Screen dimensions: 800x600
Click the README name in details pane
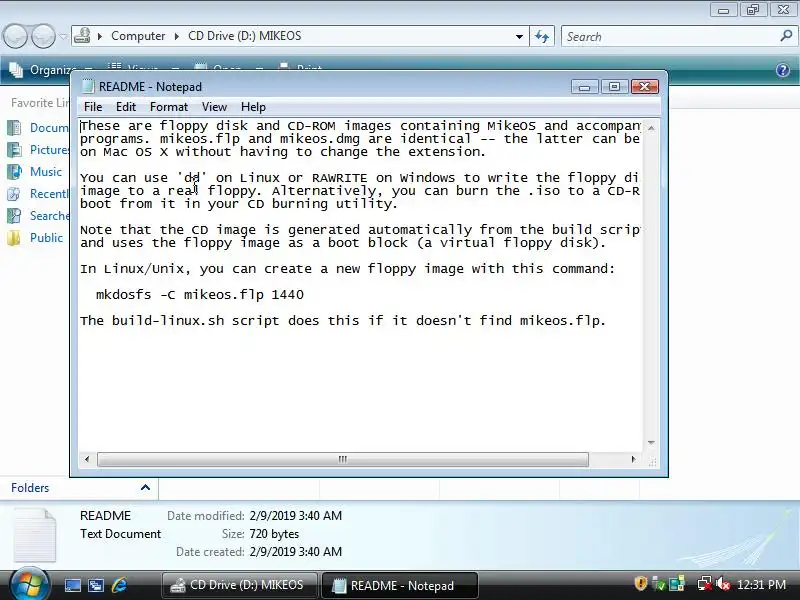(106, 515)
